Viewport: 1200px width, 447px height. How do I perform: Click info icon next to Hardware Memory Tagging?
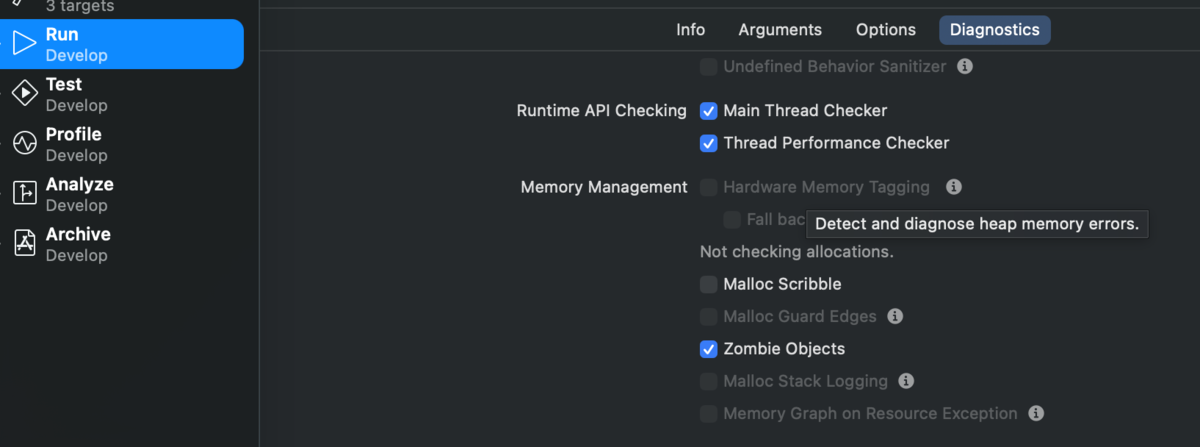click(954, 187)
